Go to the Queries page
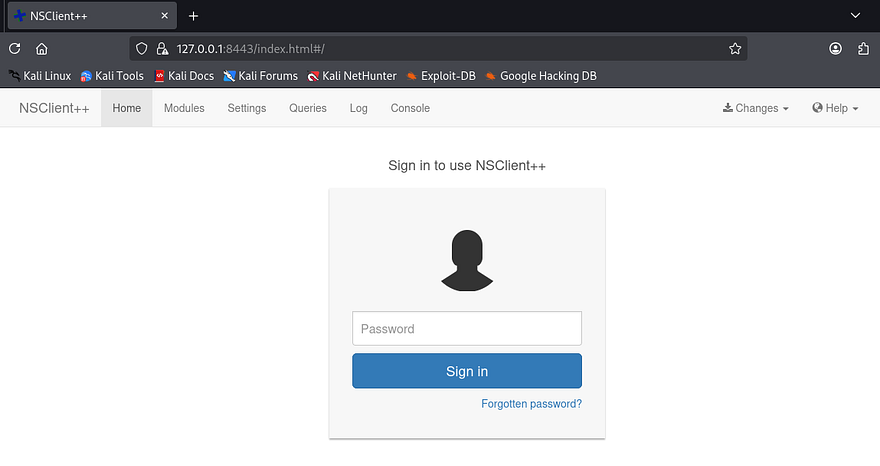The height and width of the screenshot is (466, 880). 308,108
